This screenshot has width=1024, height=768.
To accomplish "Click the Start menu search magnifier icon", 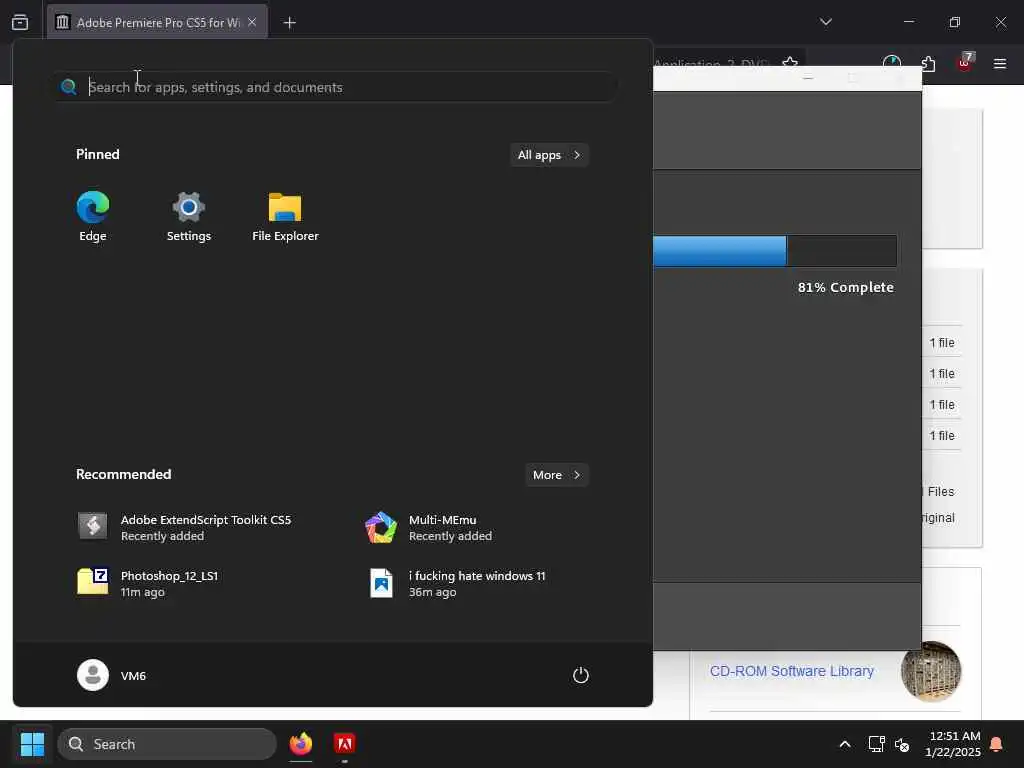I will click(69, 87).
